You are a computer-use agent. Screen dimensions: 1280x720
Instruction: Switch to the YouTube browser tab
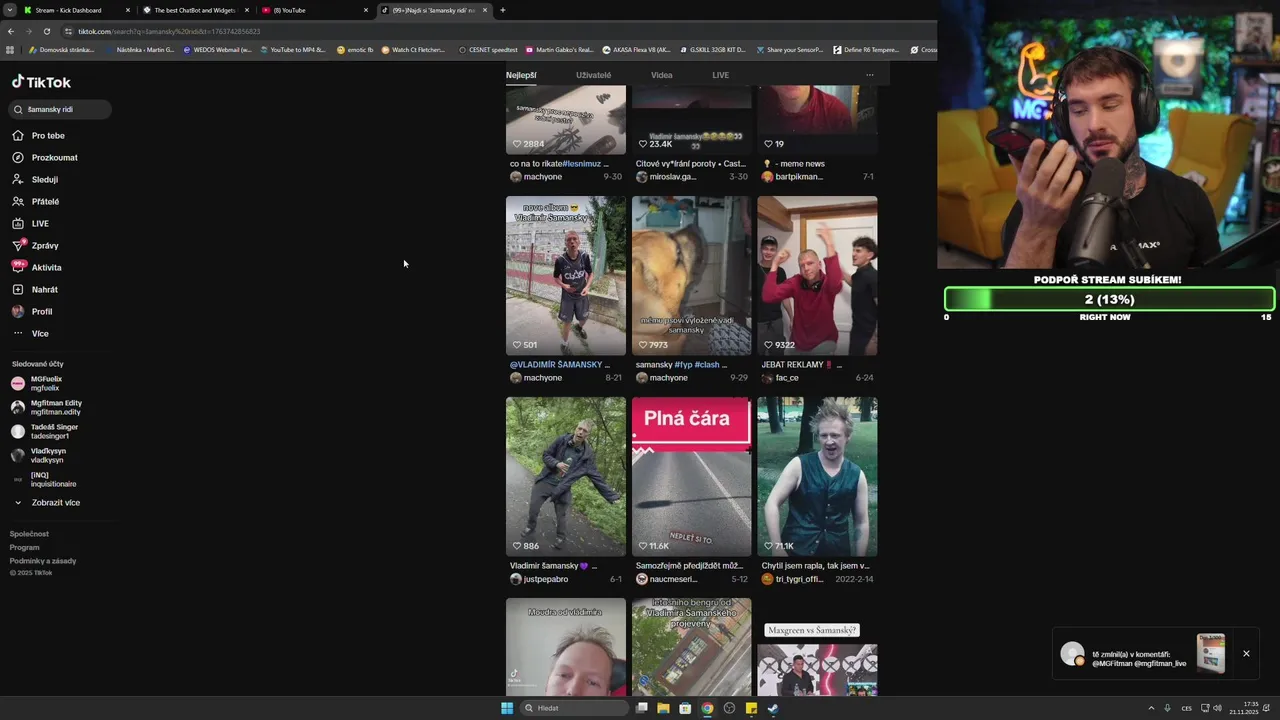[313, 10]
